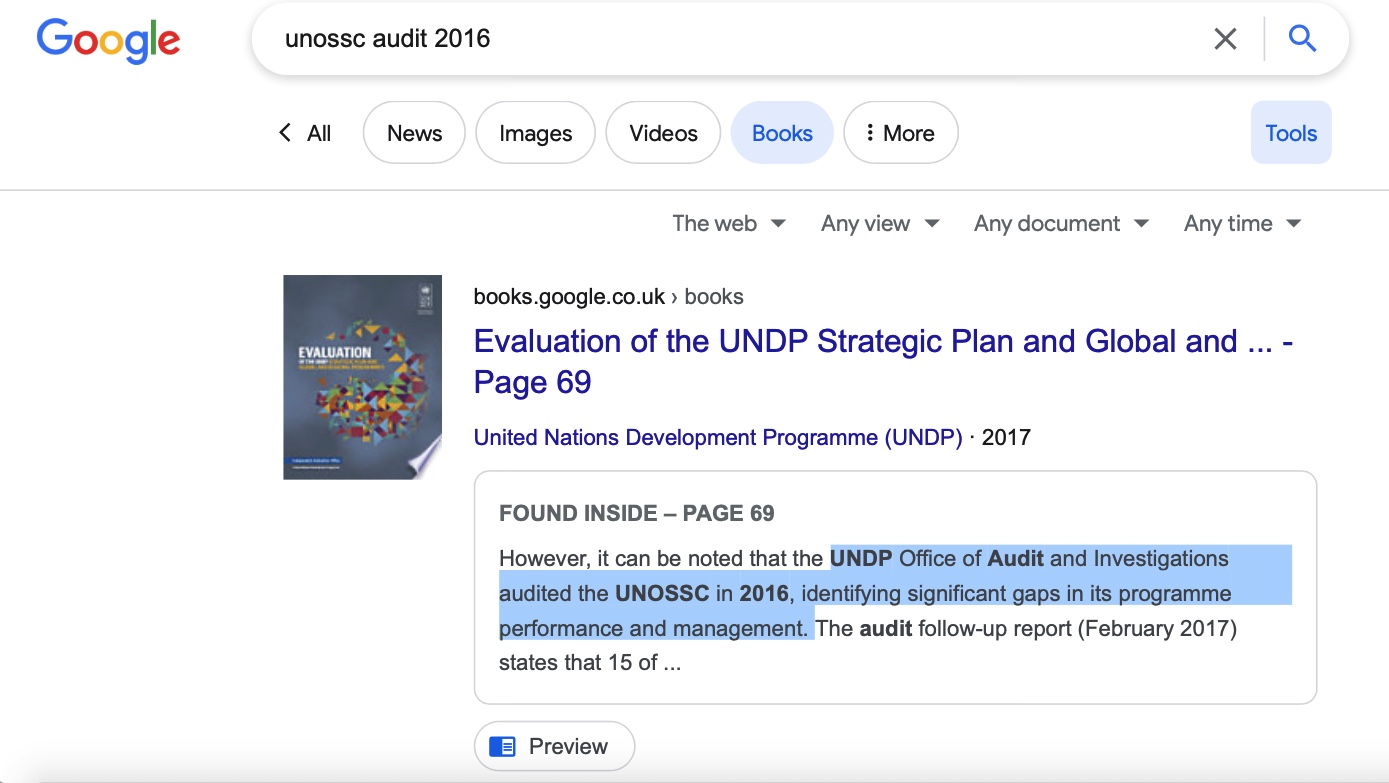This screenshot has width=1389, height=783.
Task: Switch to the News tab
Action: 414,133
